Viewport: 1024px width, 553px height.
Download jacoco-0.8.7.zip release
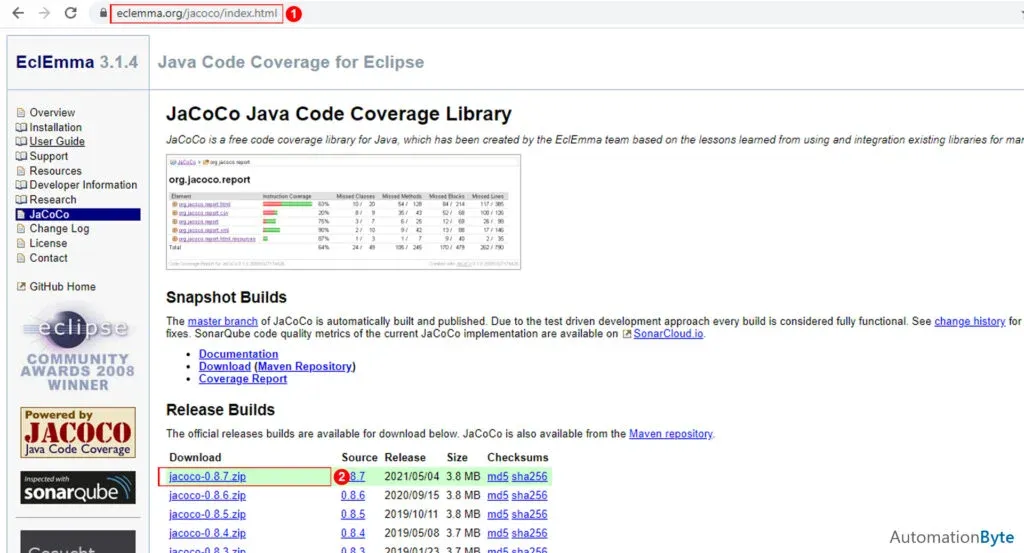207,476
